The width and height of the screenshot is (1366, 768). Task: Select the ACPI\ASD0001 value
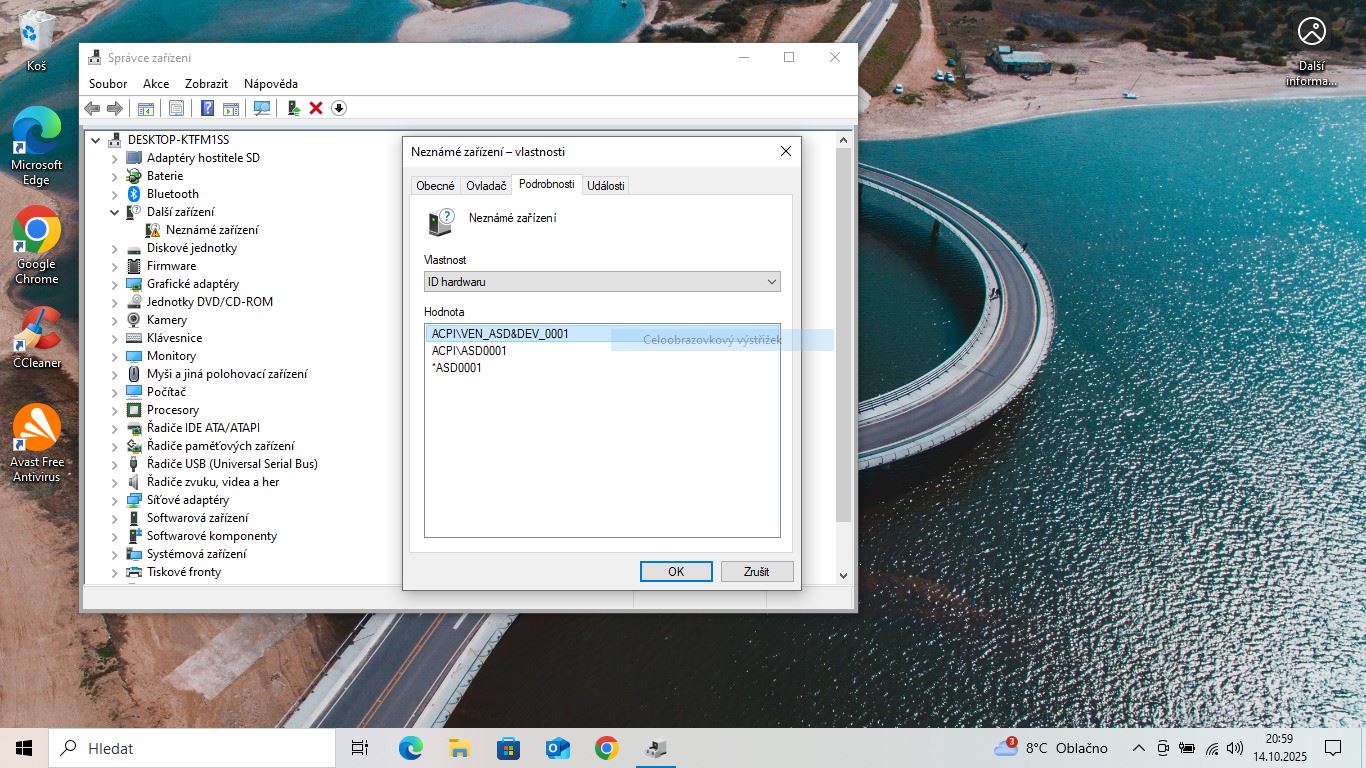(x=469, y=351)
